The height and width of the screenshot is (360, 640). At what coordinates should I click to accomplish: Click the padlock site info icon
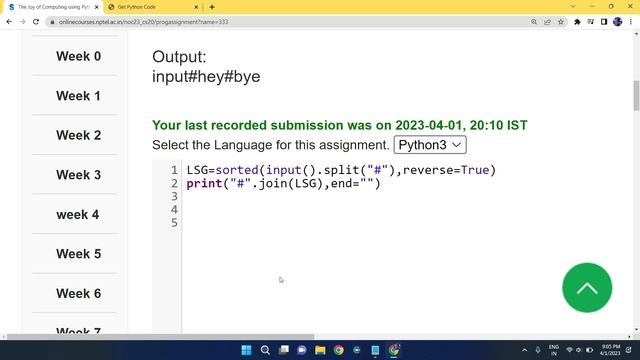52,22
